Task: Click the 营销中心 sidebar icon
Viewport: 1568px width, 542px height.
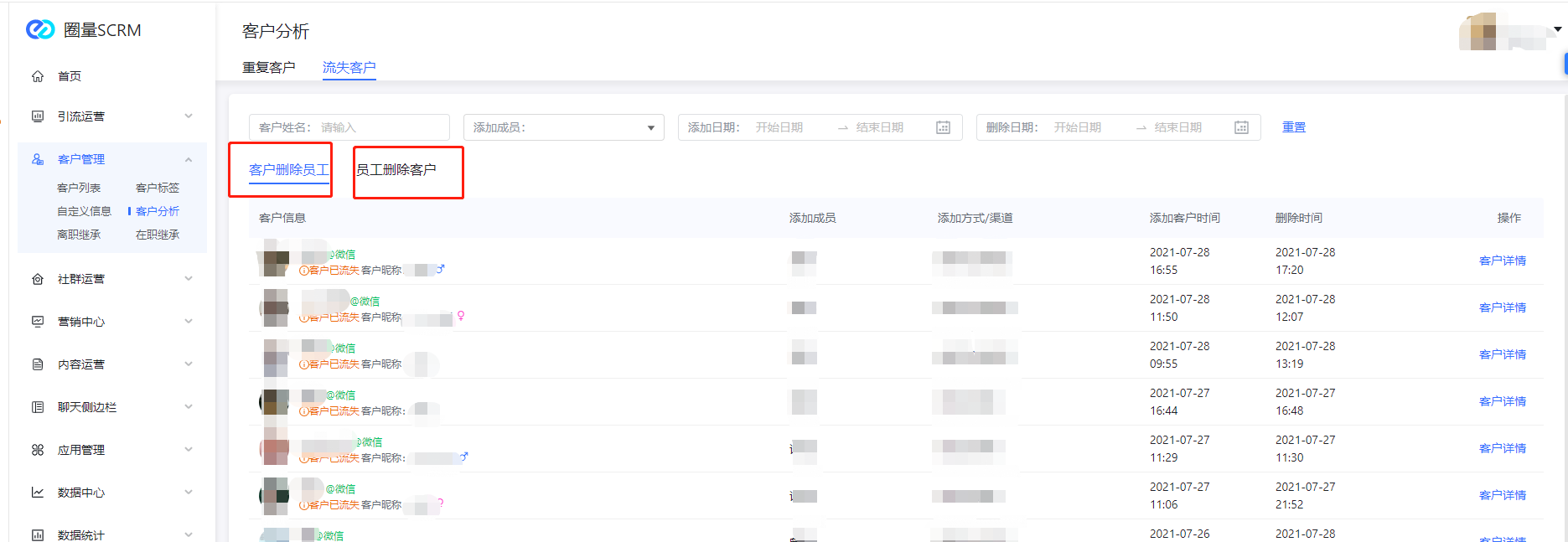Action: (x=38, y=322)
